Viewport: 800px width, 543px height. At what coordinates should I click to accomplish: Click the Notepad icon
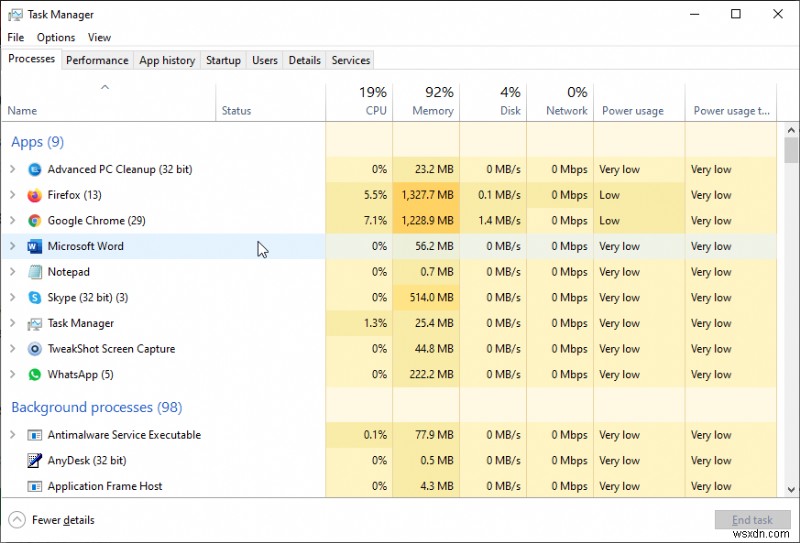(x=35, y=272)
